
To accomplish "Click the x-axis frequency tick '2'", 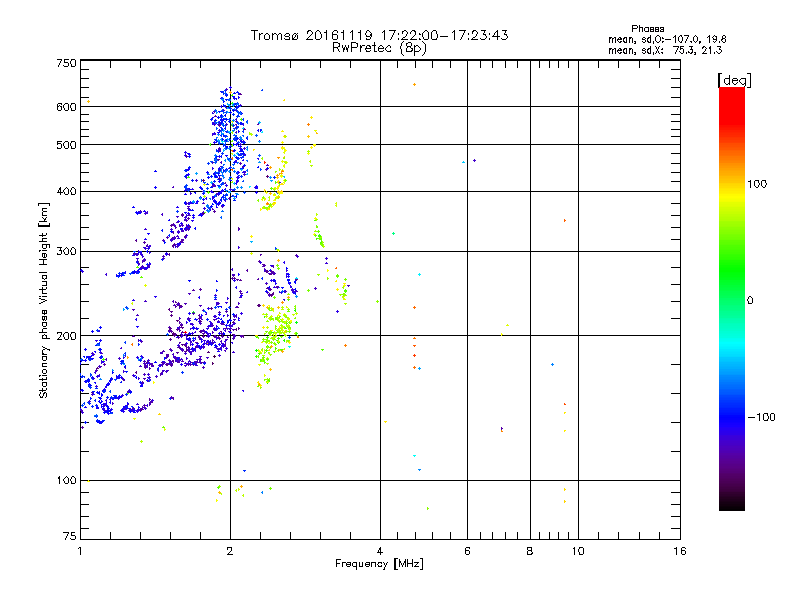I will 230,551.
